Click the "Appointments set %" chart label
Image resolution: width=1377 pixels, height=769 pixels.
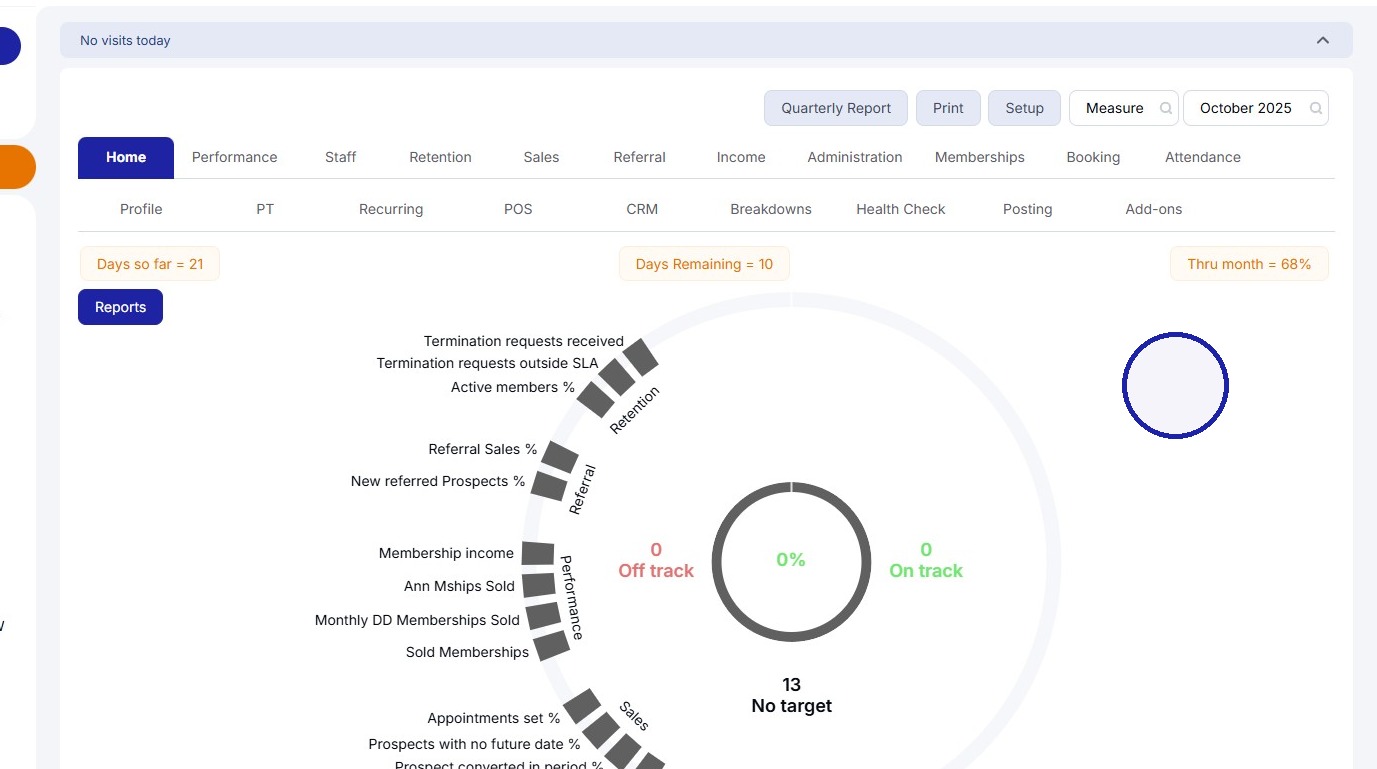(494, 718)
